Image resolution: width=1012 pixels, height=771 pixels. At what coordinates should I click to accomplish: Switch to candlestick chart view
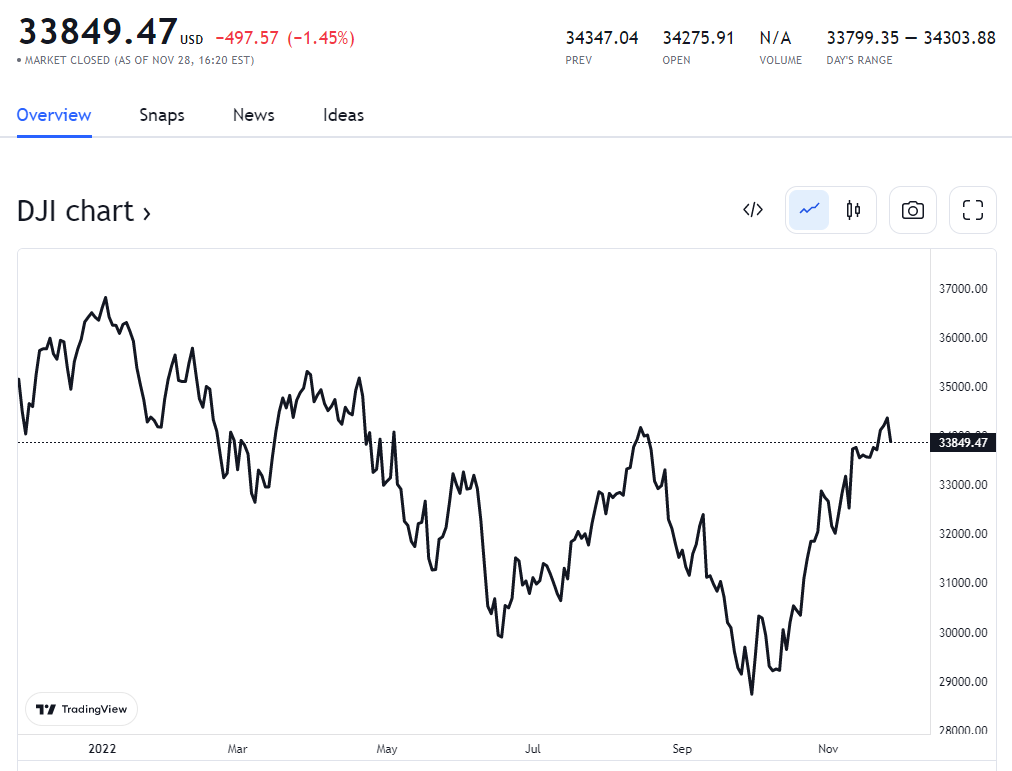click(853, 210)
